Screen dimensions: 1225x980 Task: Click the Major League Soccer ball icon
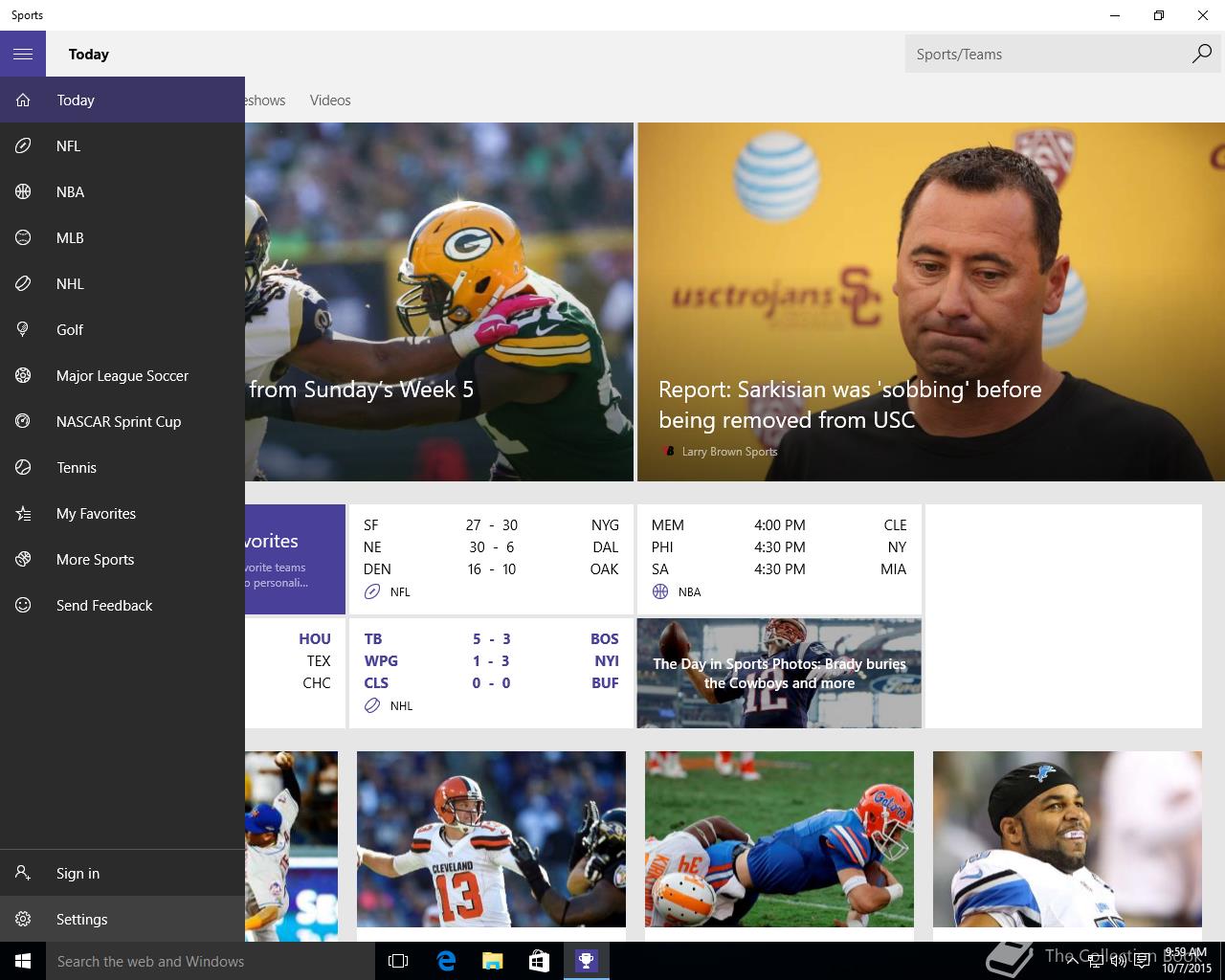23,375
